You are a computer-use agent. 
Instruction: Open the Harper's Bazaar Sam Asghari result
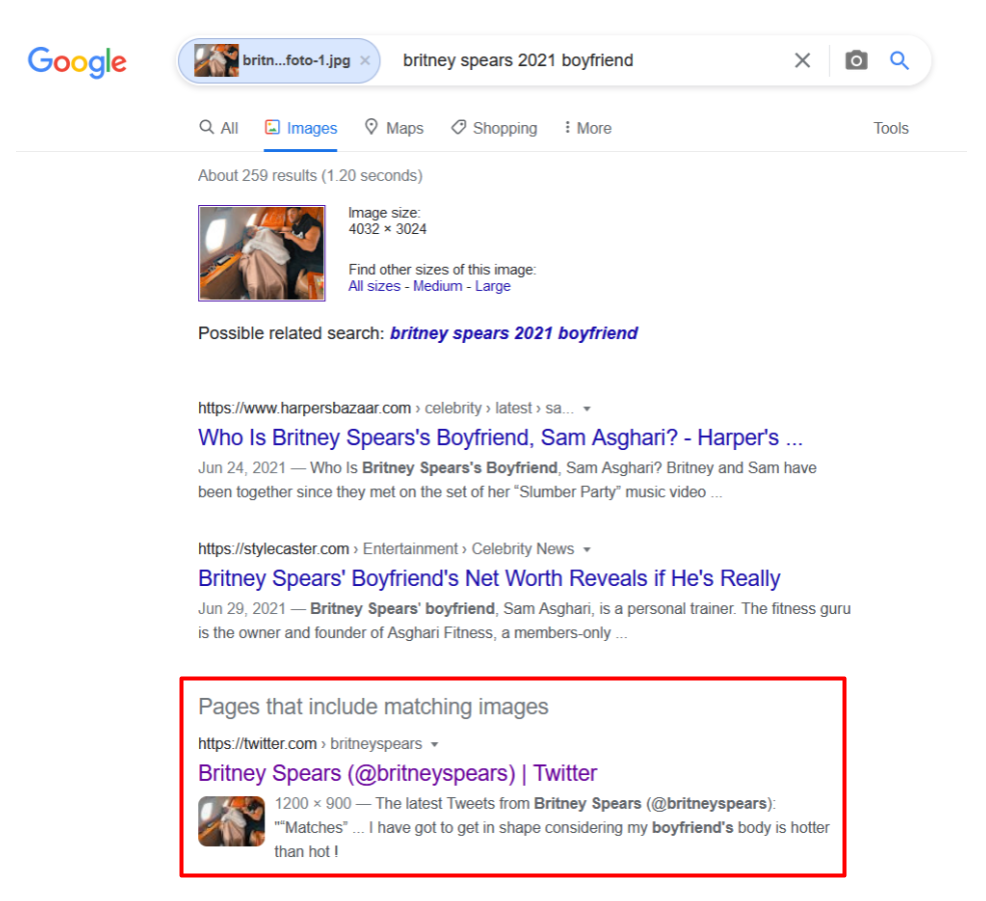point(500,437)
